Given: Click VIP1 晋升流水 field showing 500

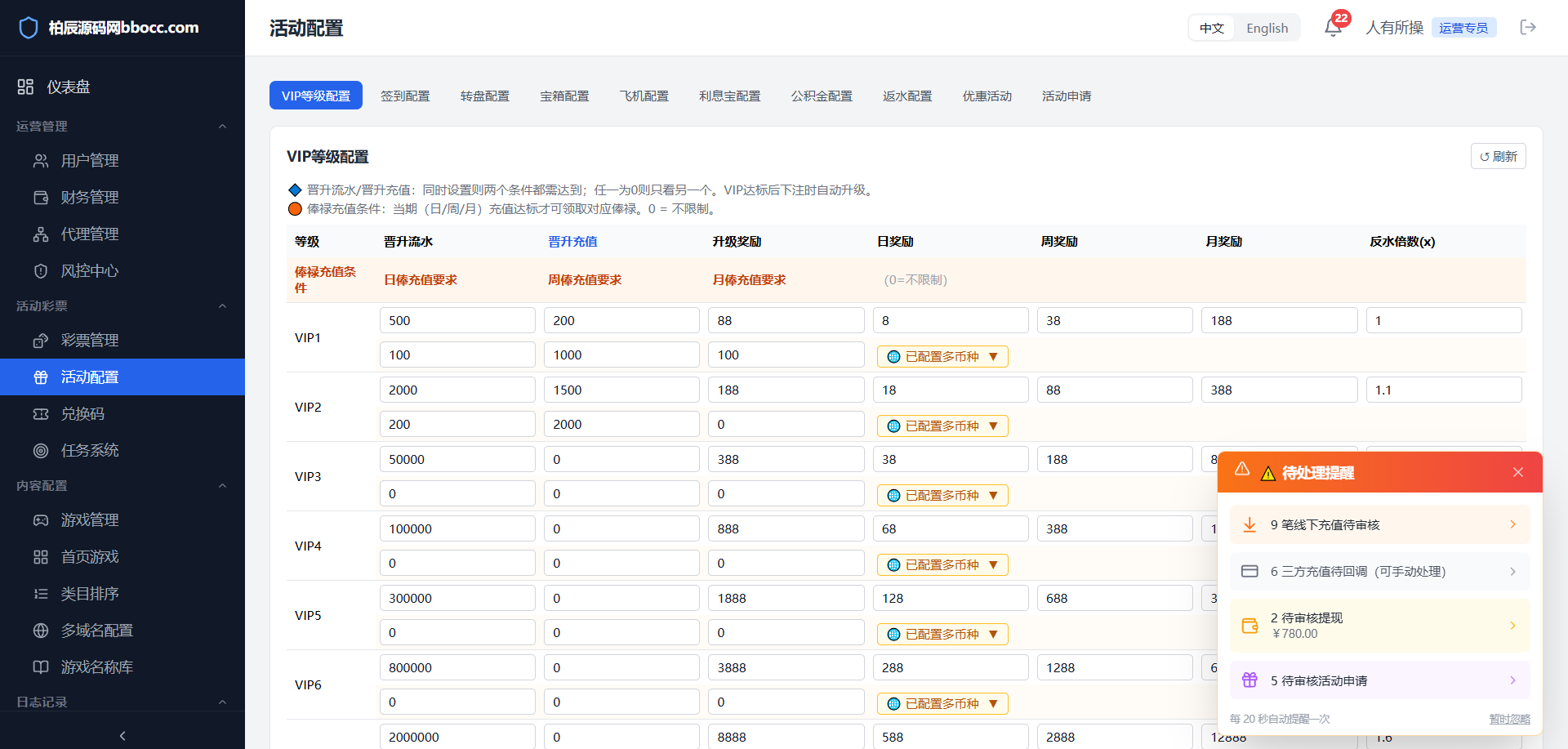Looking at the screenshot, I should tap(457, 320).
